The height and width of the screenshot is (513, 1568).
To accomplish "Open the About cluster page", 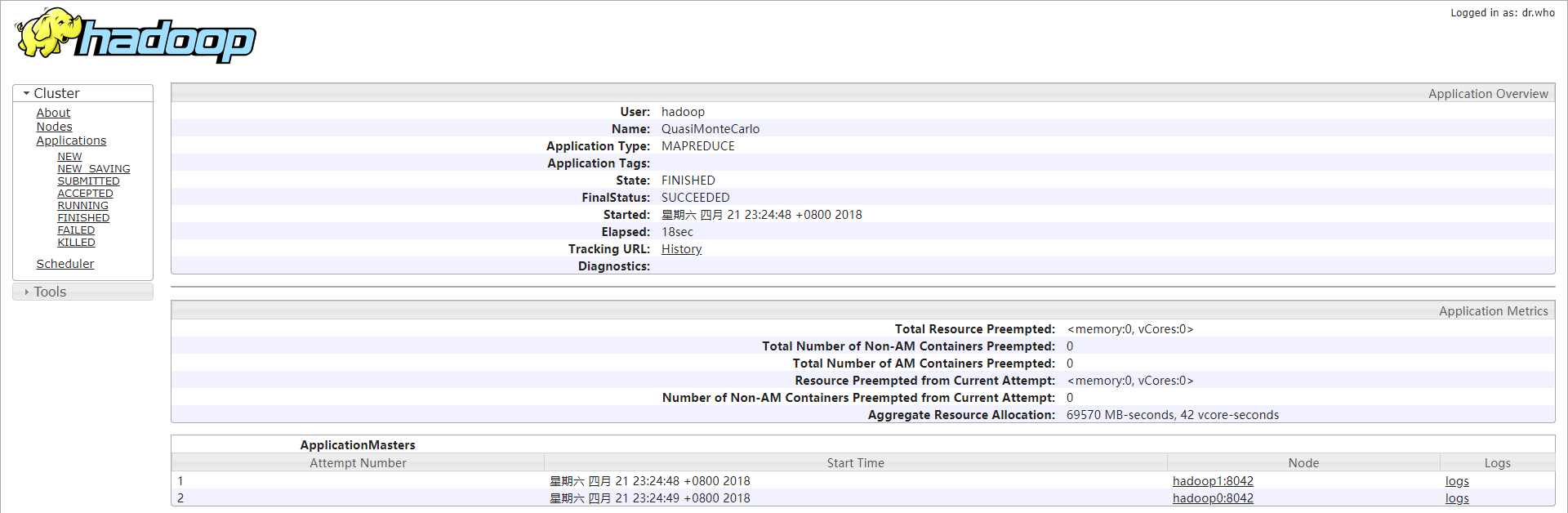I will click(53, 113).
